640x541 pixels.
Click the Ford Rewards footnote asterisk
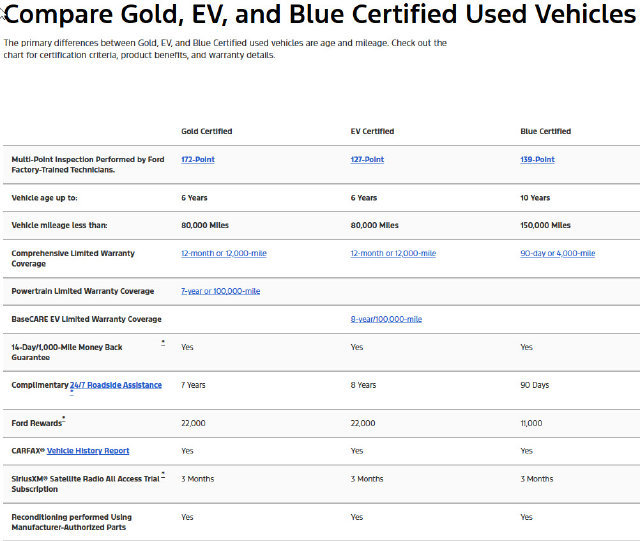64,418
